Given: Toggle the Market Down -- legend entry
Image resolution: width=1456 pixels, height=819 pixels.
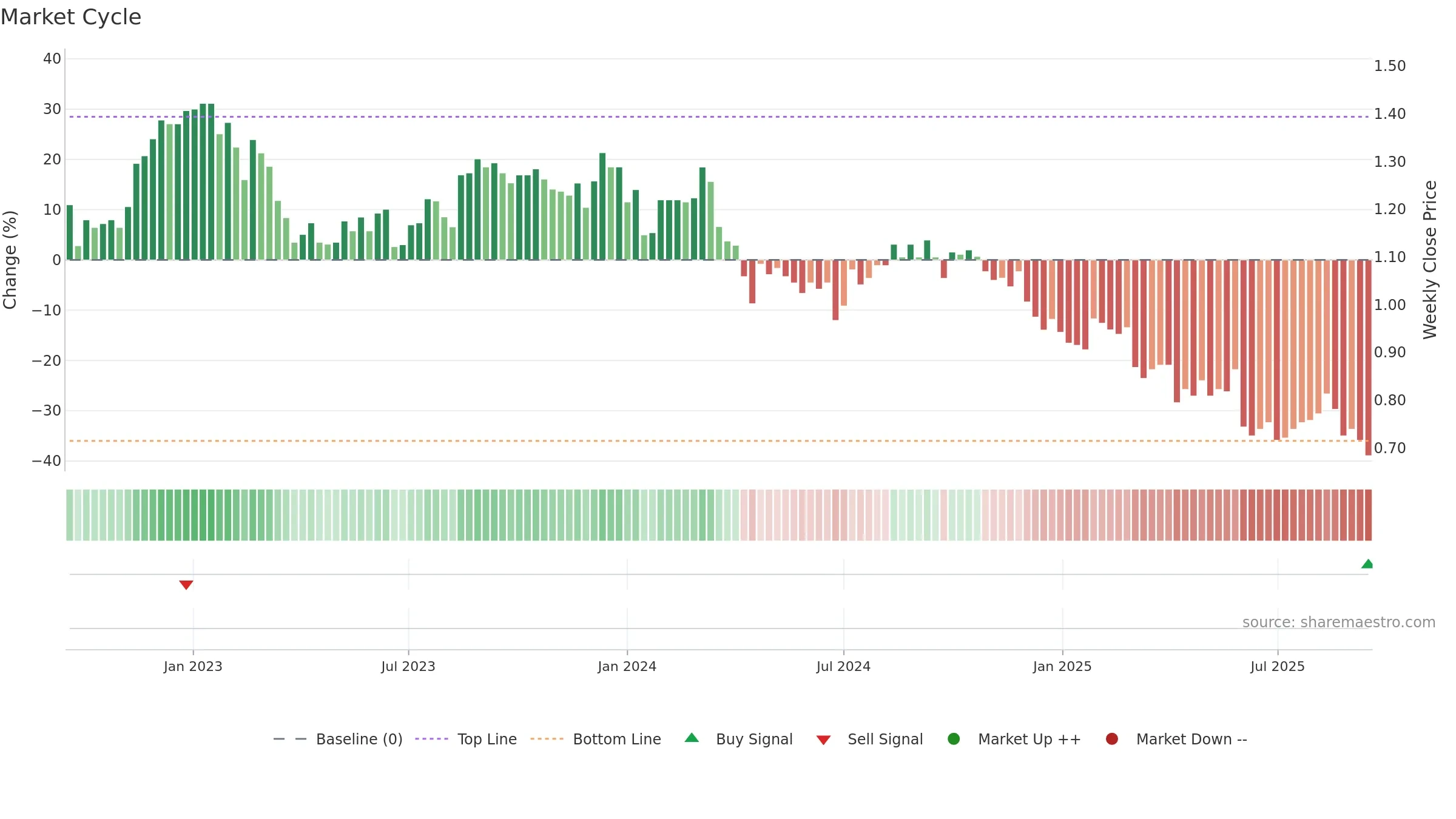Looking at the screenshot, I should (1176, 739).
